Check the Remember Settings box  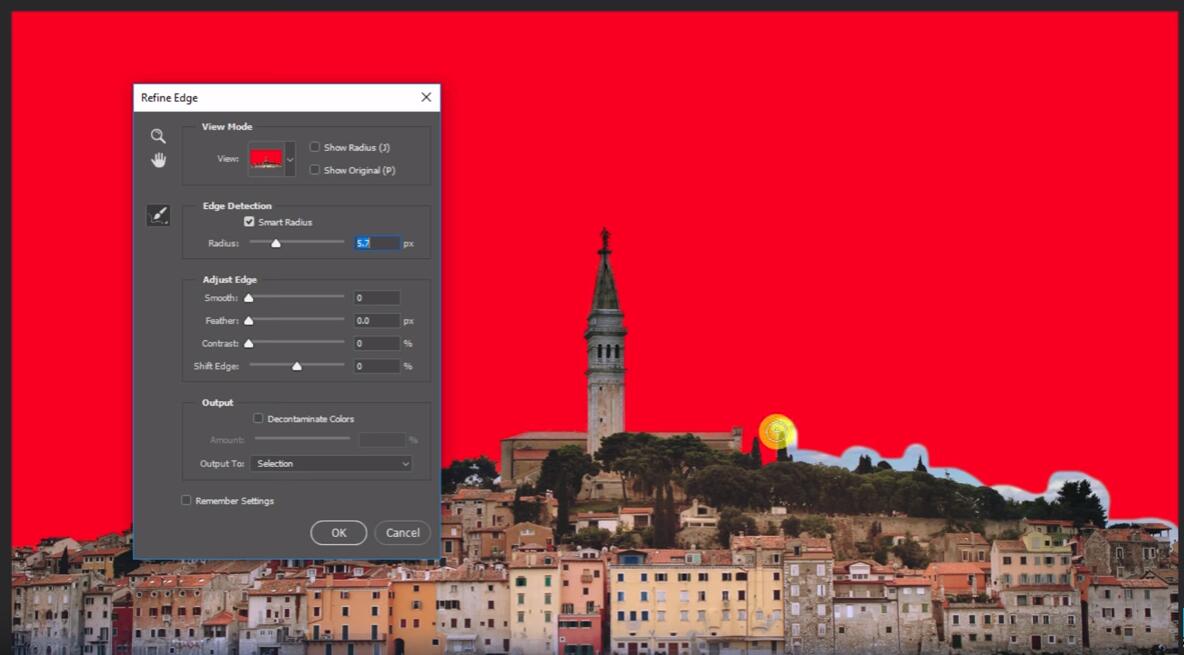click(x=186, y=500)
